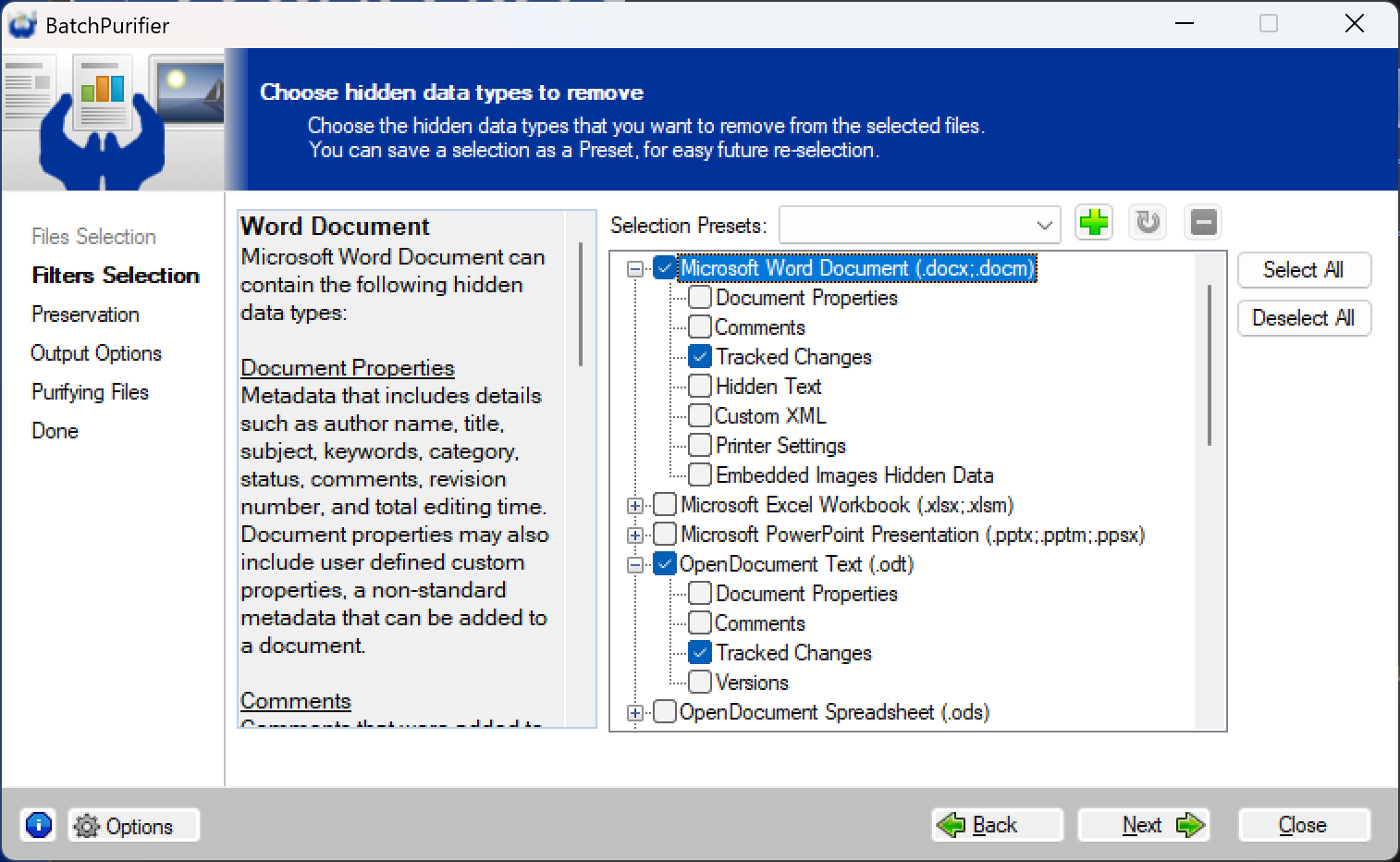Check Comments under Word Document
This screenshot has width=1400, height=862.
(x=700, y=327)
